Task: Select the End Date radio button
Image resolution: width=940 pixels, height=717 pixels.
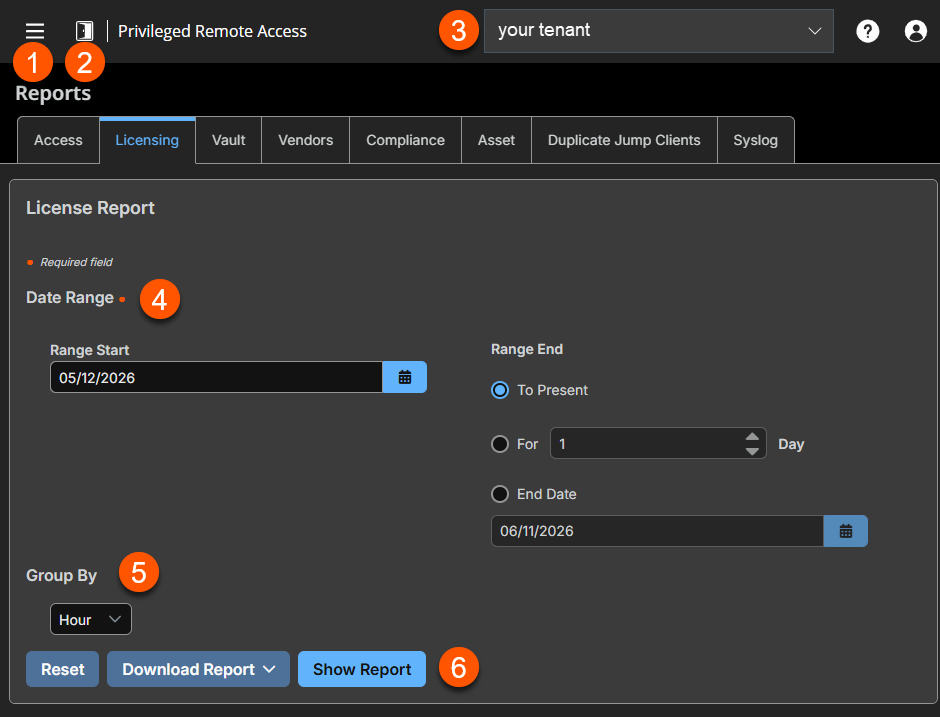Action: [500, 494]
